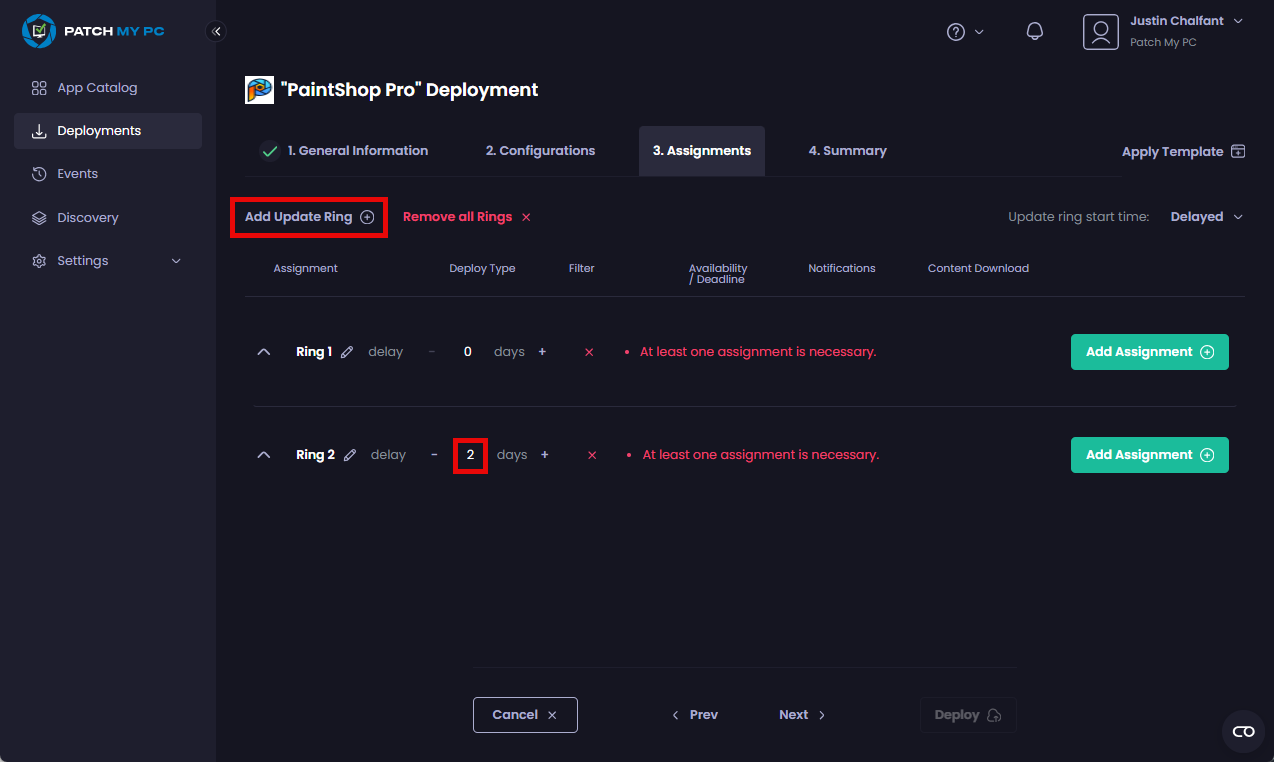Viewport: 1274px width, 762px height.
Task: Increase Ring 1 delay days with plus
Action: tap(542, 352)
